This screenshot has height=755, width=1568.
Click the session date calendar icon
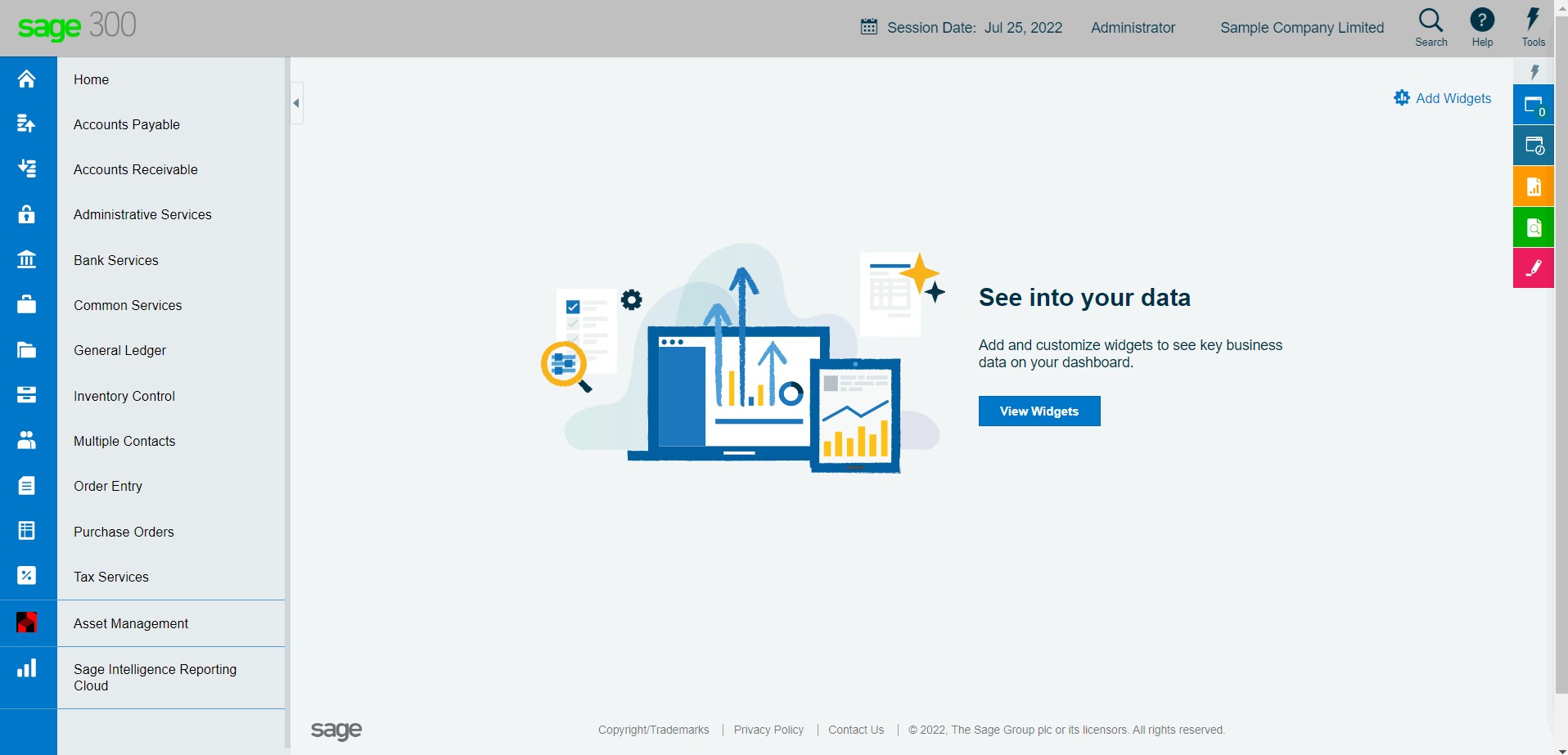869,27
